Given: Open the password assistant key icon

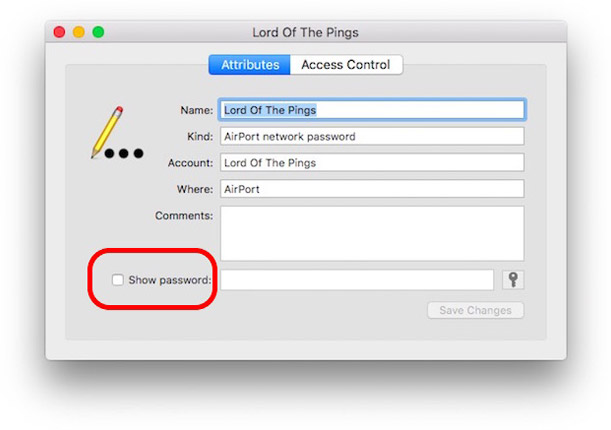Looking at the screenshot, I should (x=513, y=280).
